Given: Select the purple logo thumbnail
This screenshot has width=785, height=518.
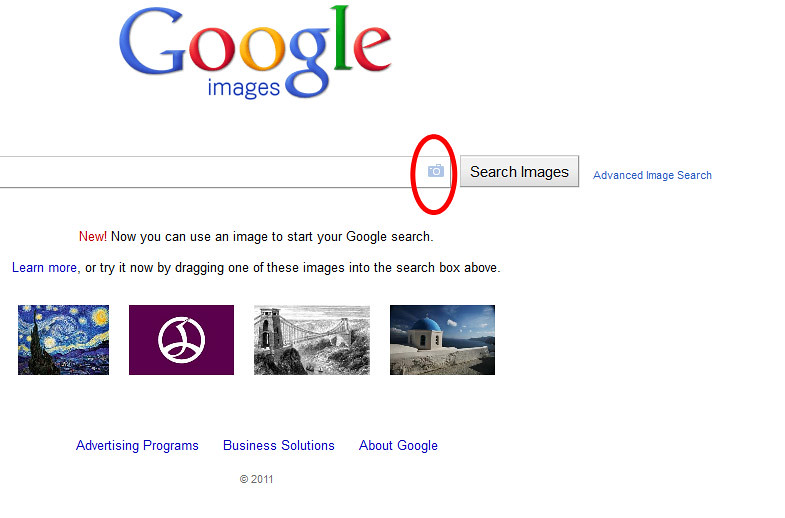Looking at the screenshot, I should tap(181, 340).
